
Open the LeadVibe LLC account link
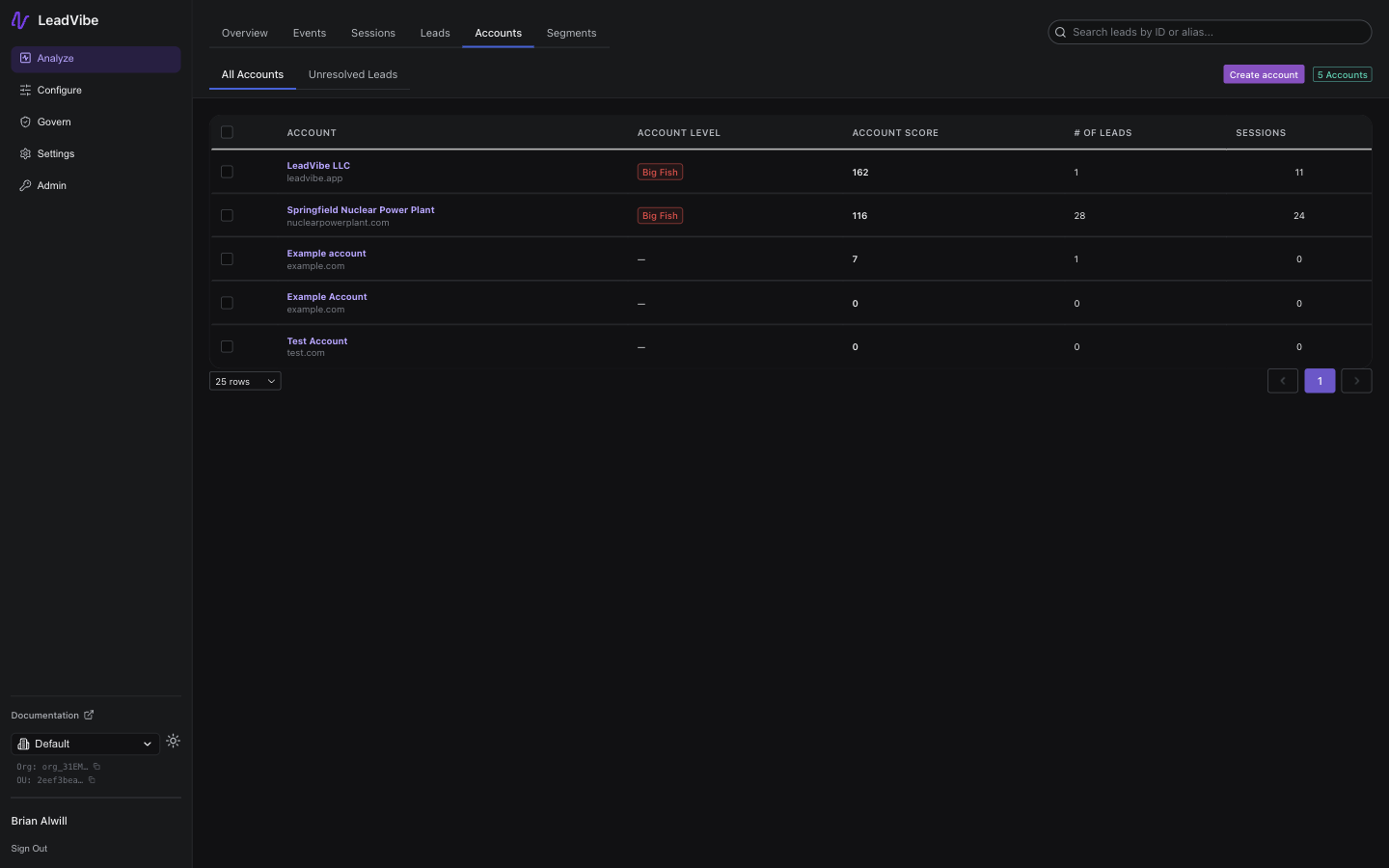[x=318, y=165]
